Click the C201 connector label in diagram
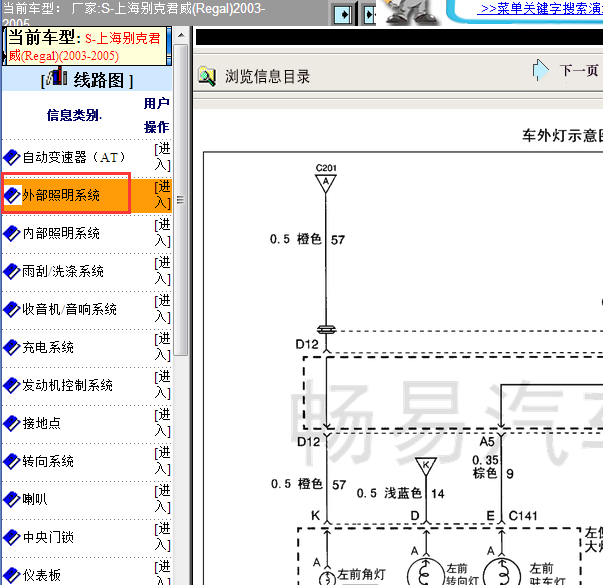603x585 pixels. [326, 168]
